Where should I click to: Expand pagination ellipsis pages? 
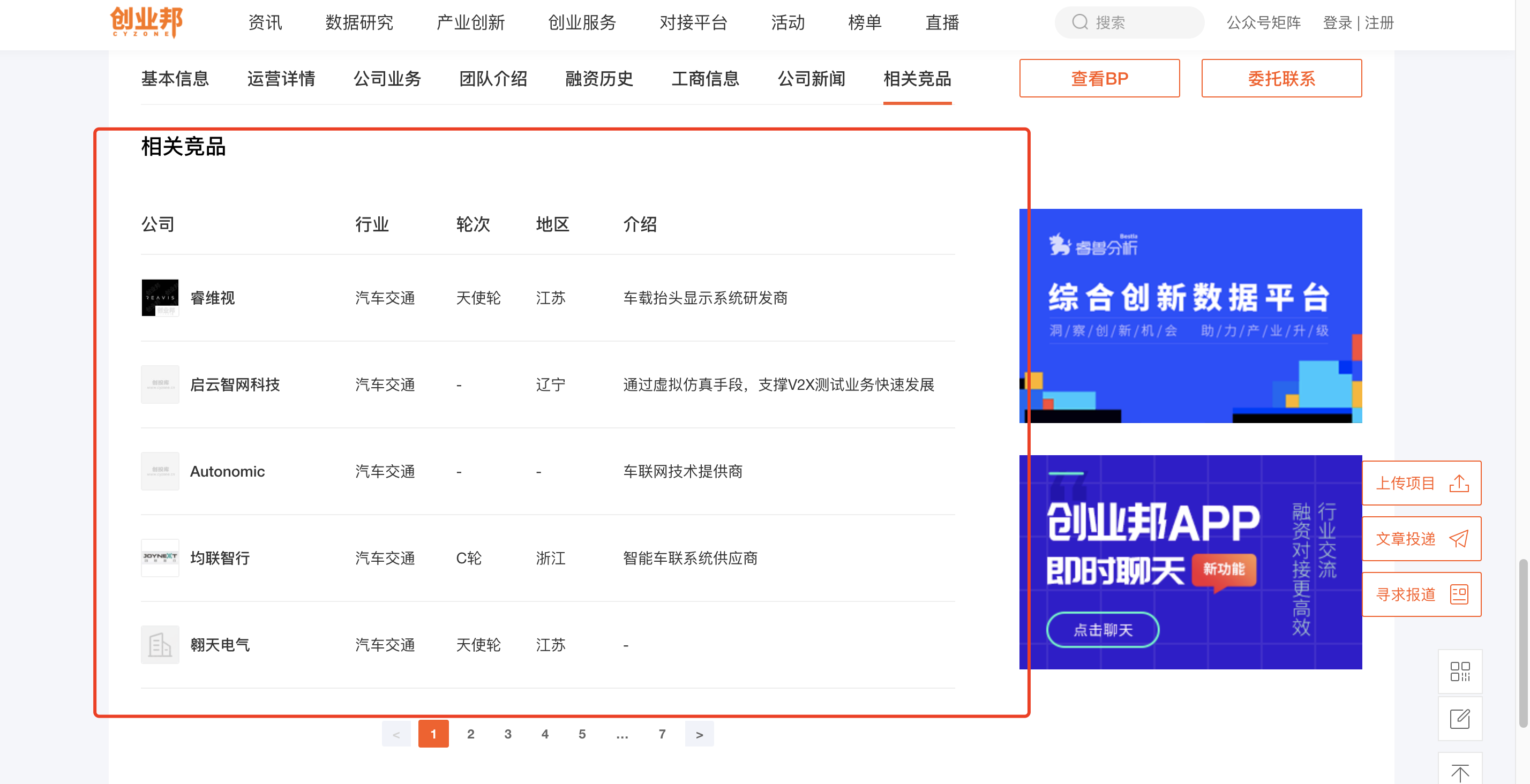click(x=622, y=734)
